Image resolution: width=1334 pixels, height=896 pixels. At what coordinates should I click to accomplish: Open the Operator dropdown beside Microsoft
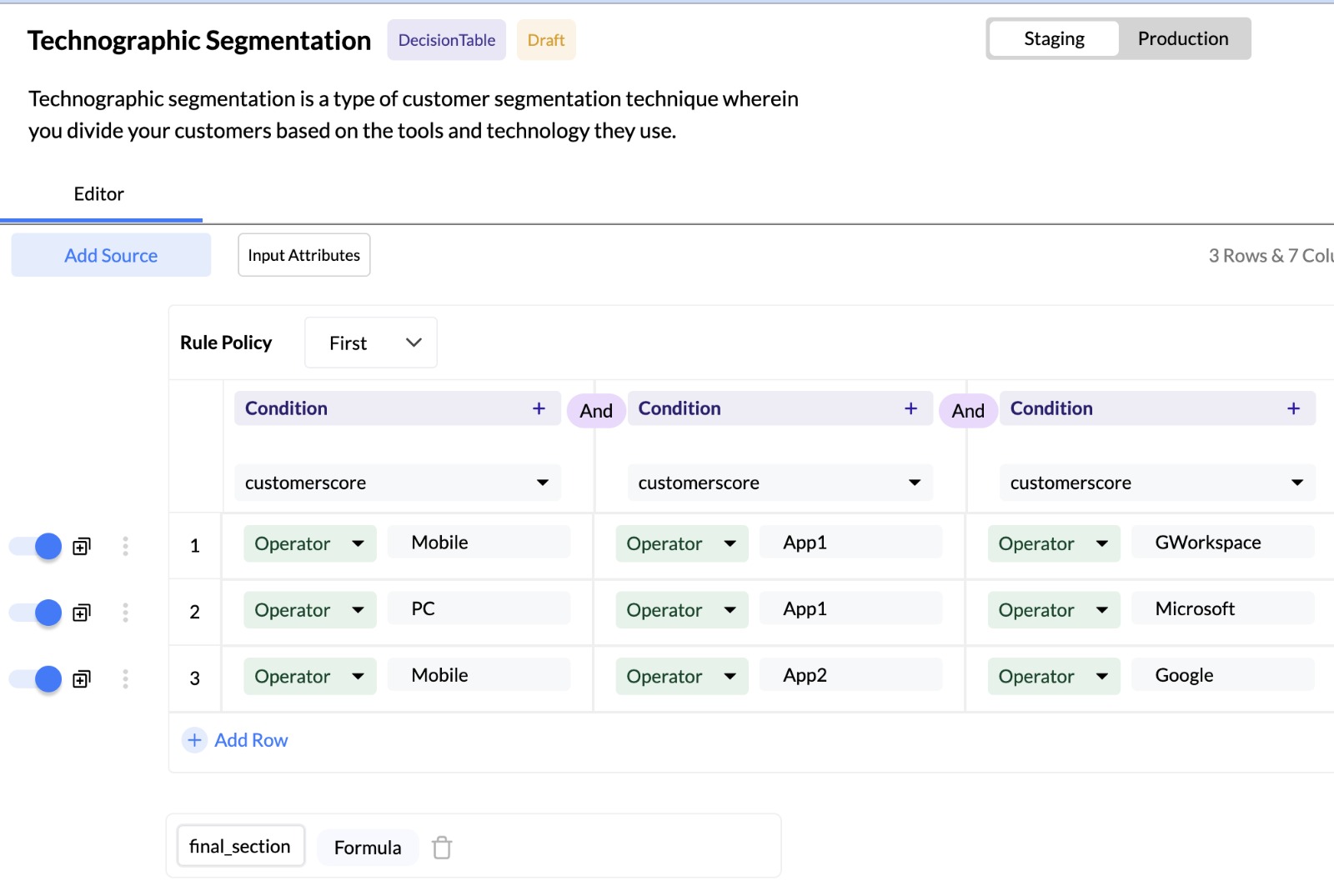point(1053,610)
